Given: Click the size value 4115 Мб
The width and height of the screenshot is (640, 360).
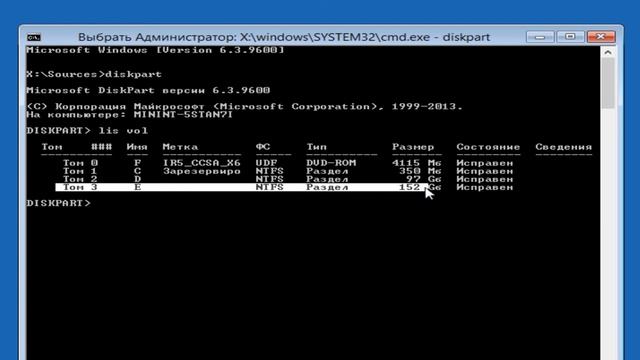Looking at the screenshot, I should pos(417,163).
